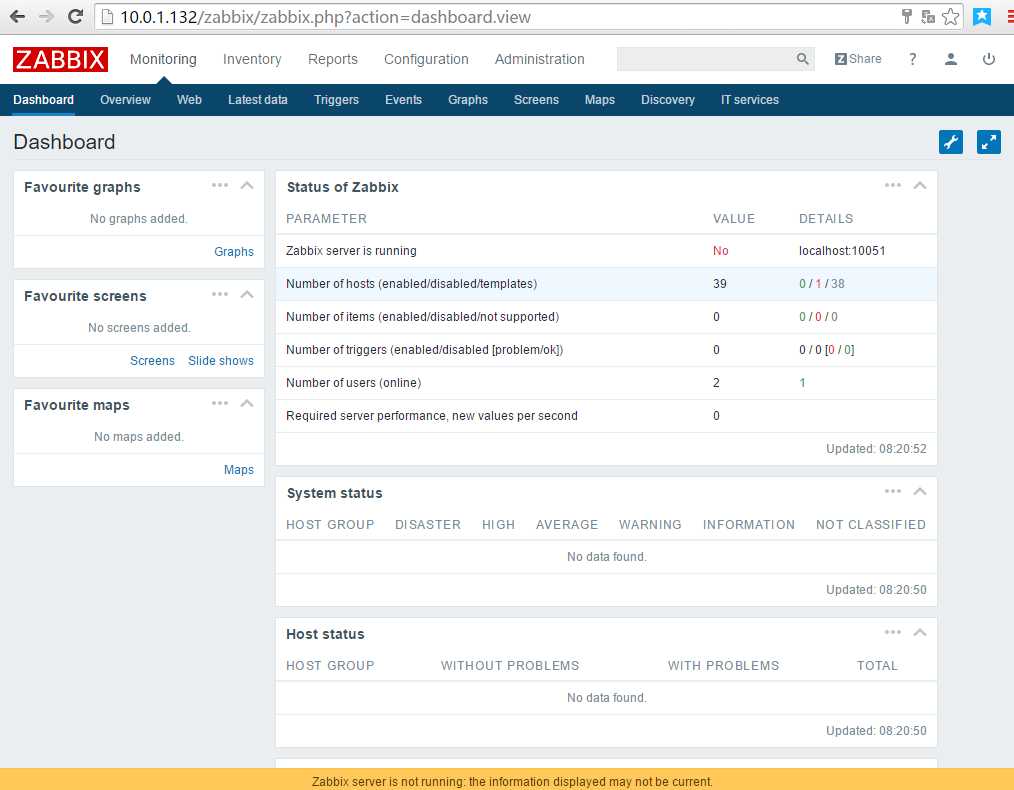Click the wrench edit dashboard button
The width and height of the screenshot is (1014, 790).
pos(951,142)
